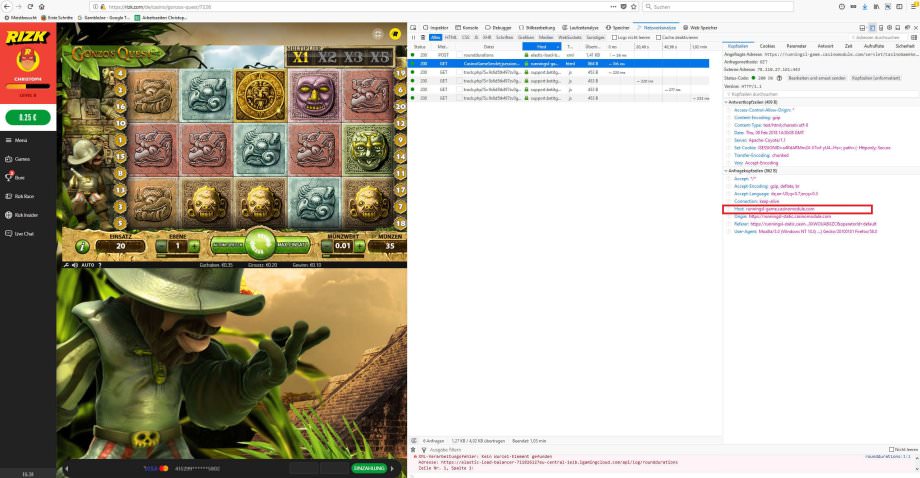Click the Max Einsatz button

click(292, 244)
